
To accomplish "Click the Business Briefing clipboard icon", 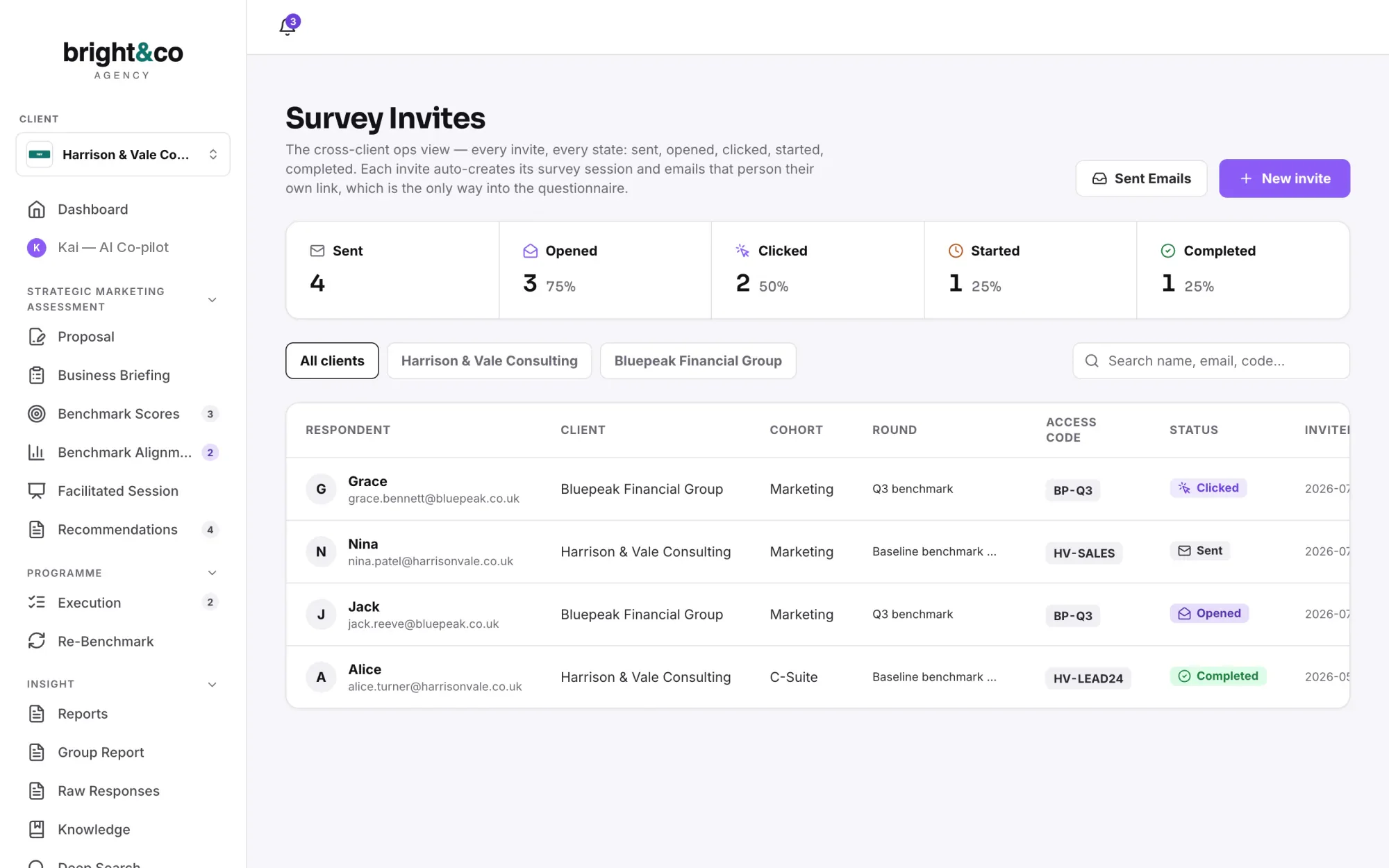I will click(x=37, y=375).
